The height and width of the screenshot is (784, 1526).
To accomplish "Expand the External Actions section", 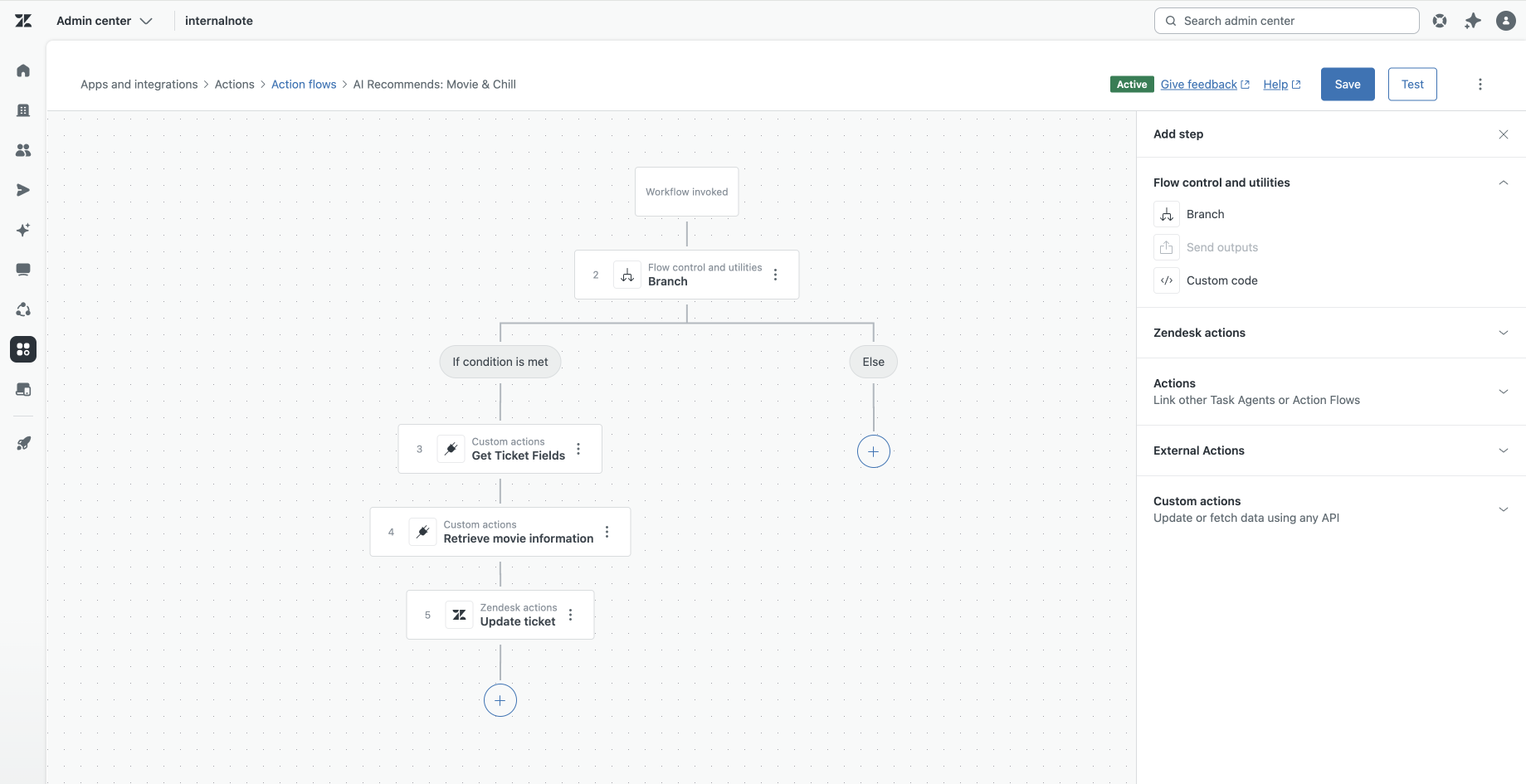I will (1503, 450).
